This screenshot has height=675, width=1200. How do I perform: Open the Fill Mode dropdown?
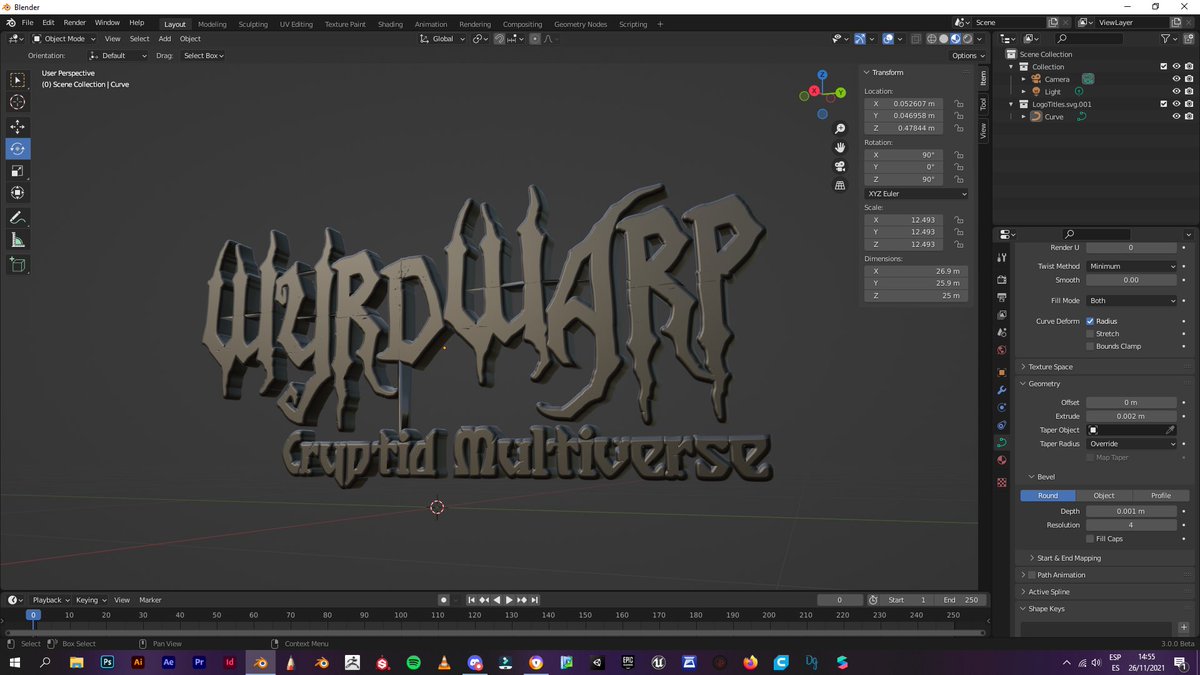1132,300
